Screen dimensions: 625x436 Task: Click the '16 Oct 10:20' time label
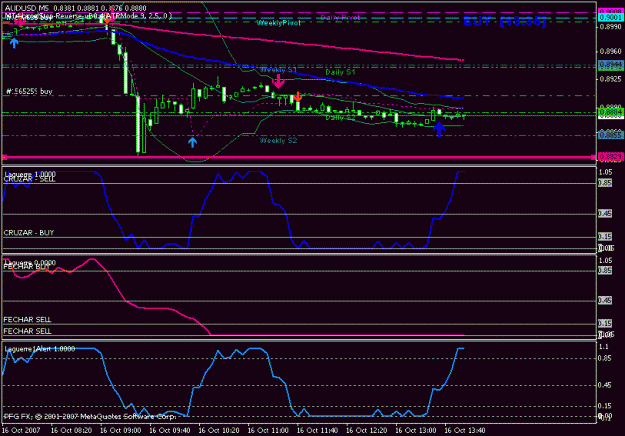219,430
